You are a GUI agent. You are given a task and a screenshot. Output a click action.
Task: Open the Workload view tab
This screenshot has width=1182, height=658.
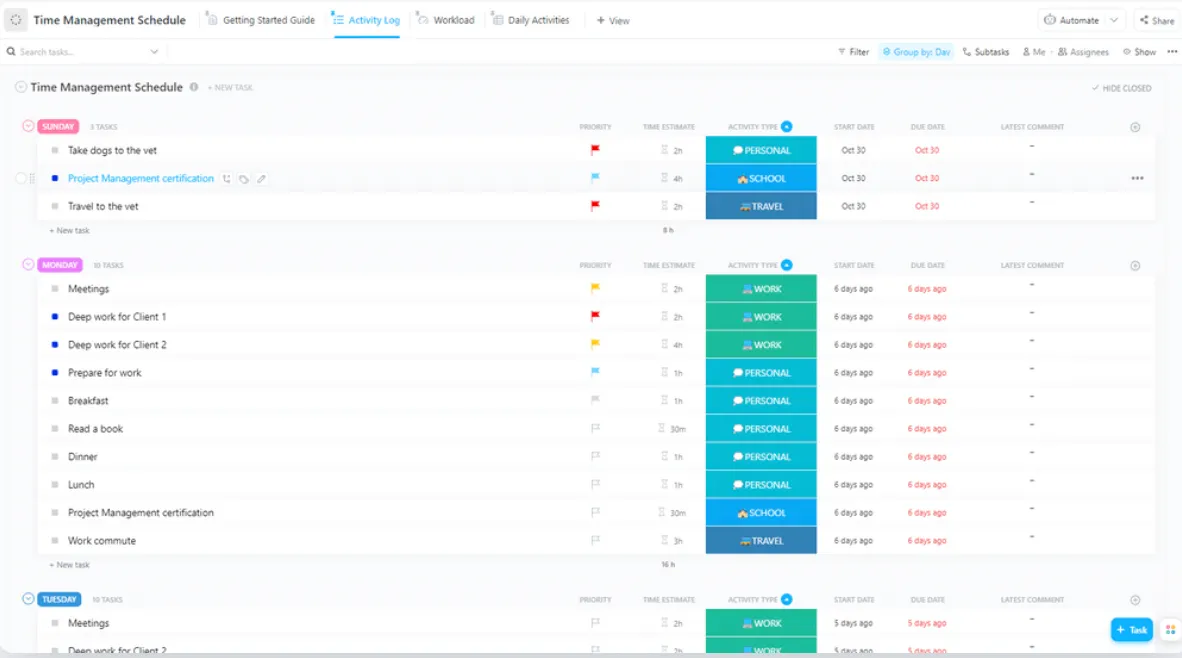(x=446, y=20)
